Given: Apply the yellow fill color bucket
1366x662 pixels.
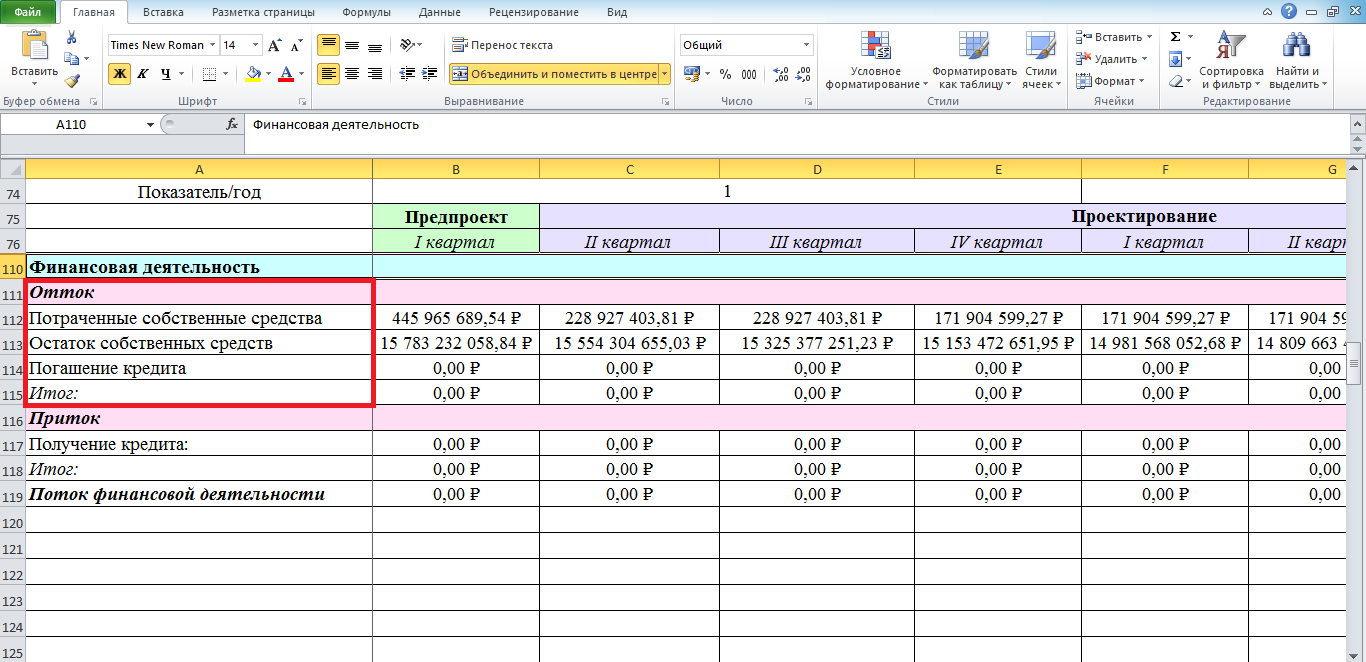Looking at the screenshot, I should point(253,74).
